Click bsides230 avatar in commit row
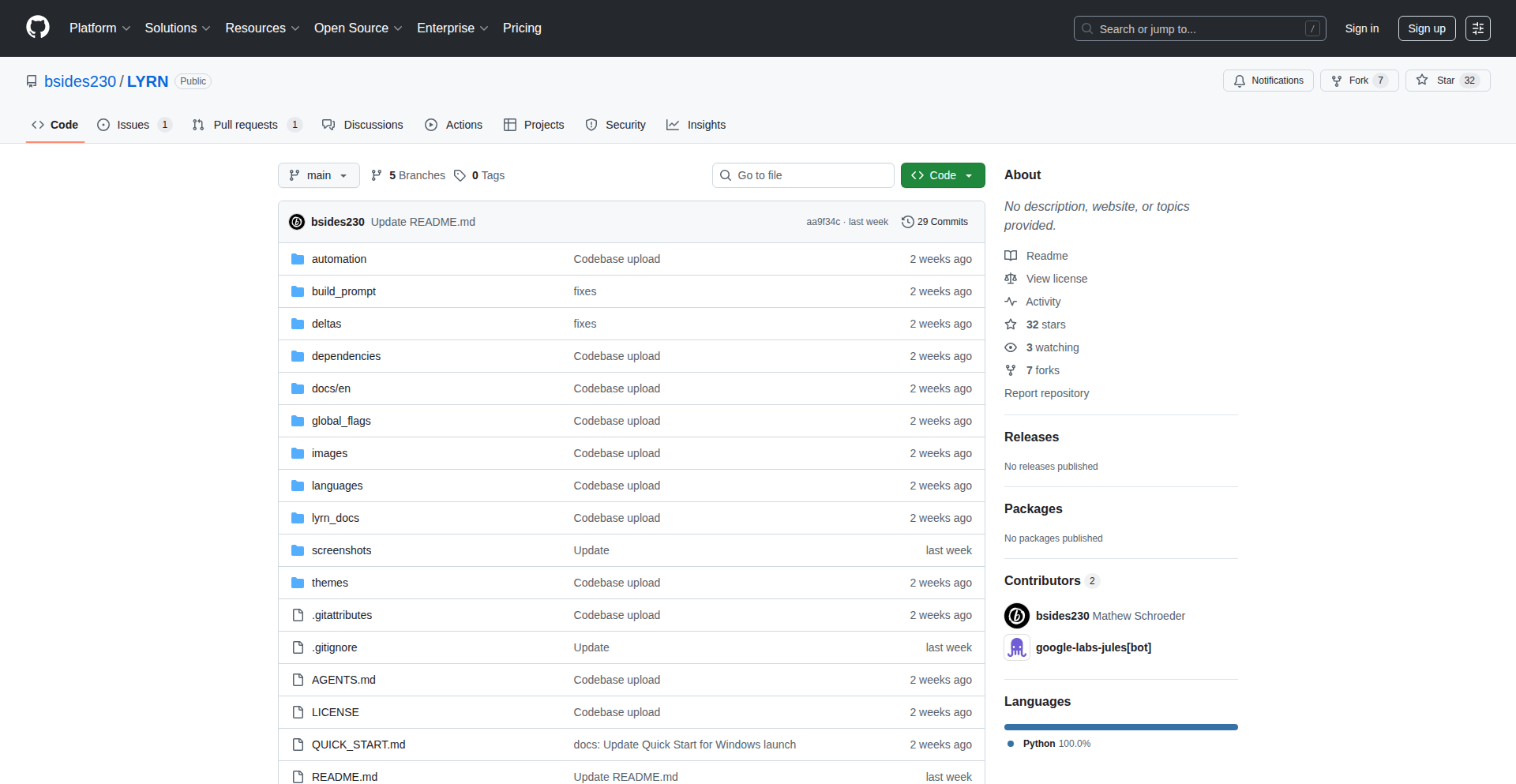Screen dimensions: 1516x784 click(297, 222)
